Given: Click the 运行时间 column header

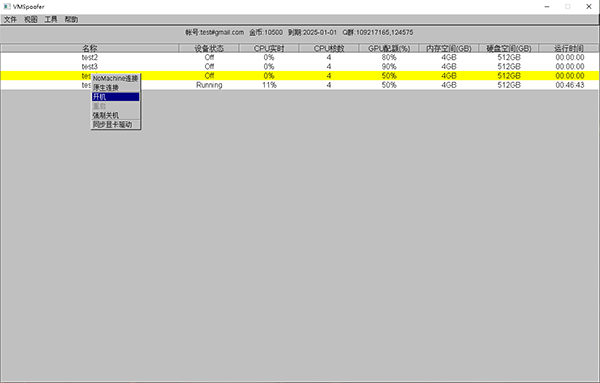Looking at the screenshot, I should (569, 48).
